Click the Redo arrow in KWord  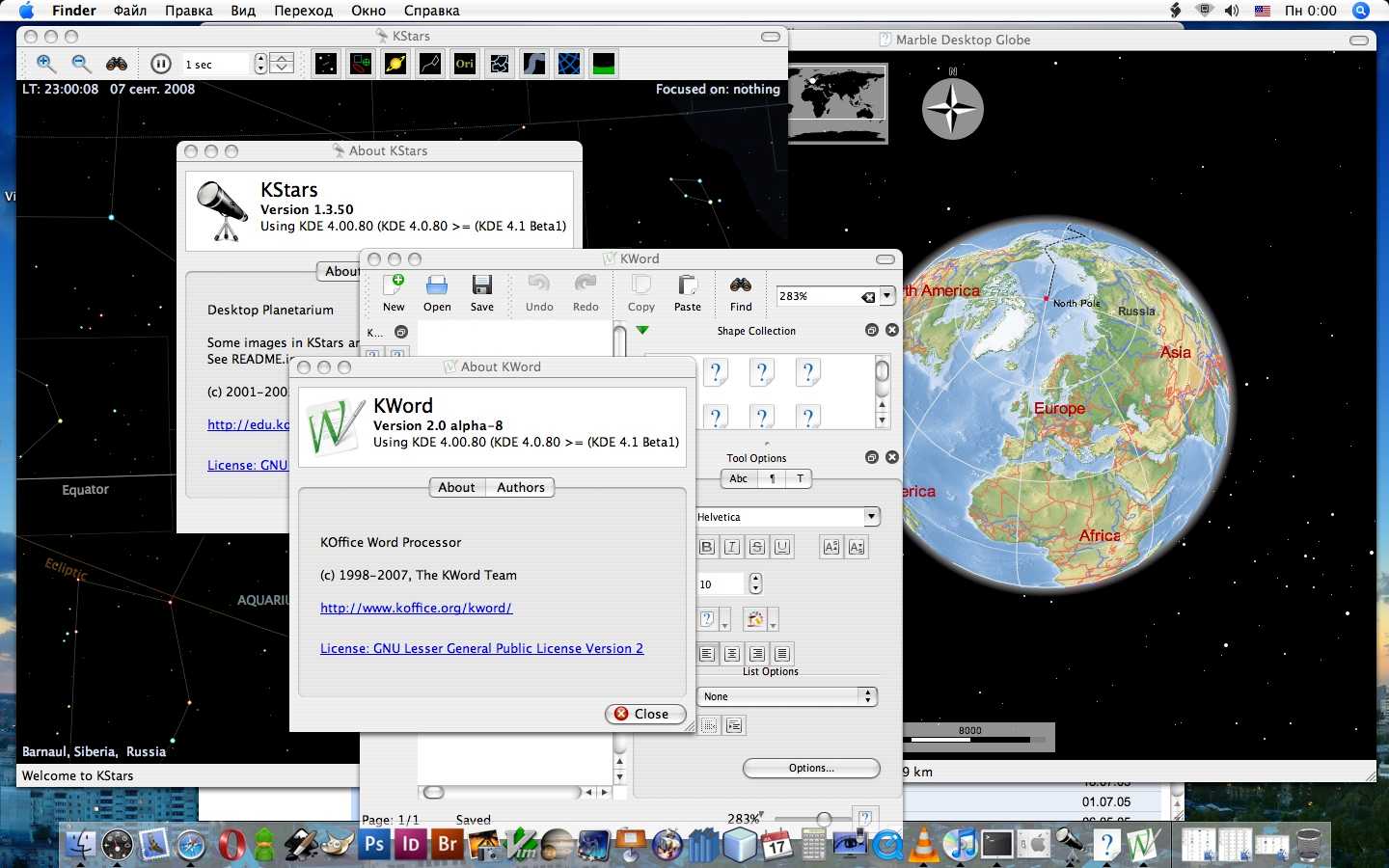tap(586, 293)
